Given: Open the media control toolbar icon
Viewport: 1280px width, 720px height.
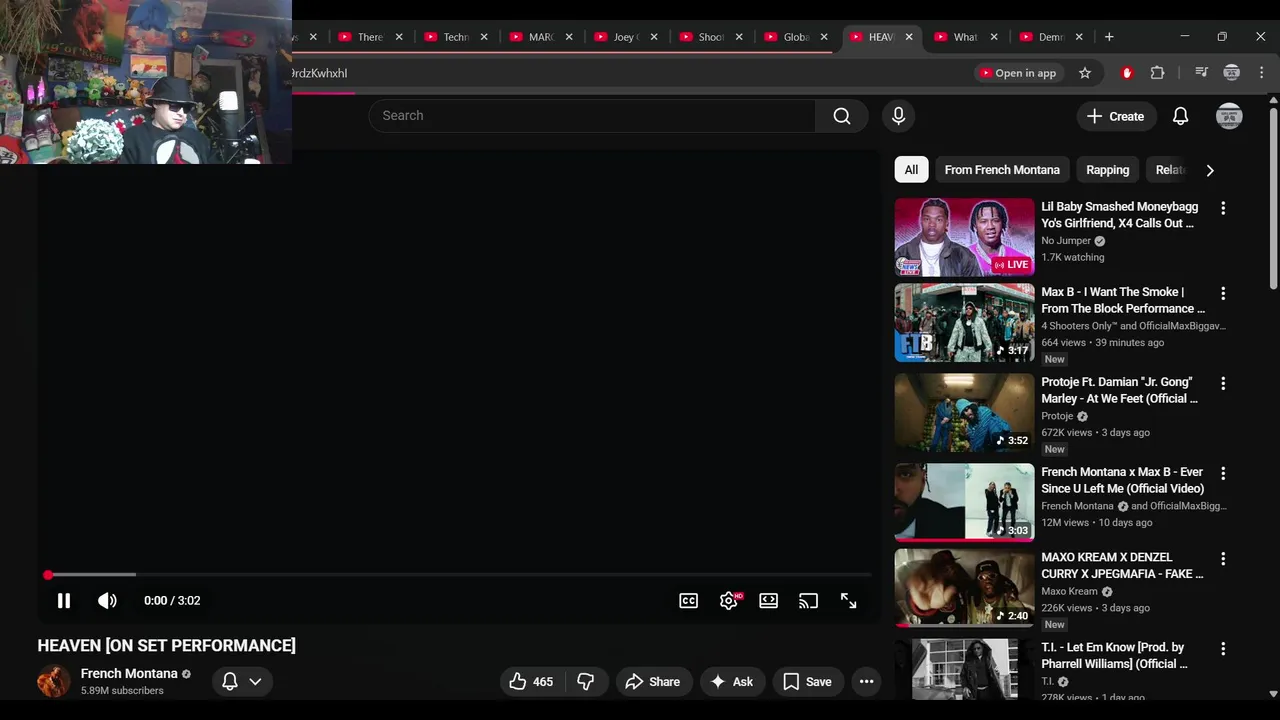Looking at the screenshot, I should (1201, 73).
